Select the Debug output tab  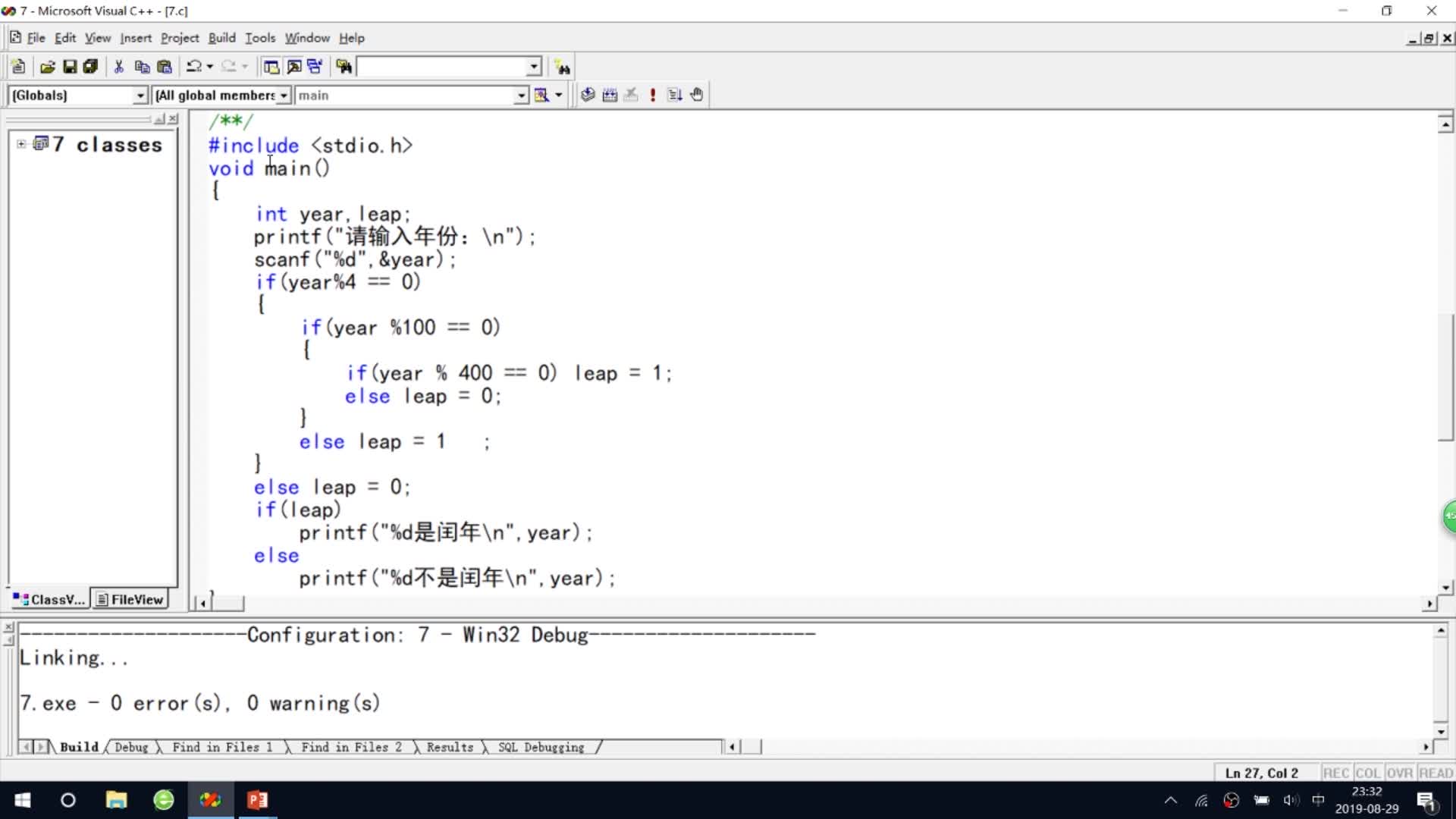131,747
